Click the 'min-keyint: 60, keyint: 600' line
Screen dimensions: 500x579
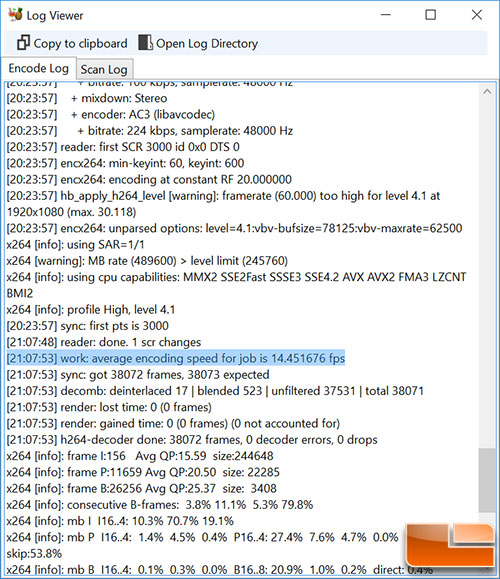click(126, 163)
